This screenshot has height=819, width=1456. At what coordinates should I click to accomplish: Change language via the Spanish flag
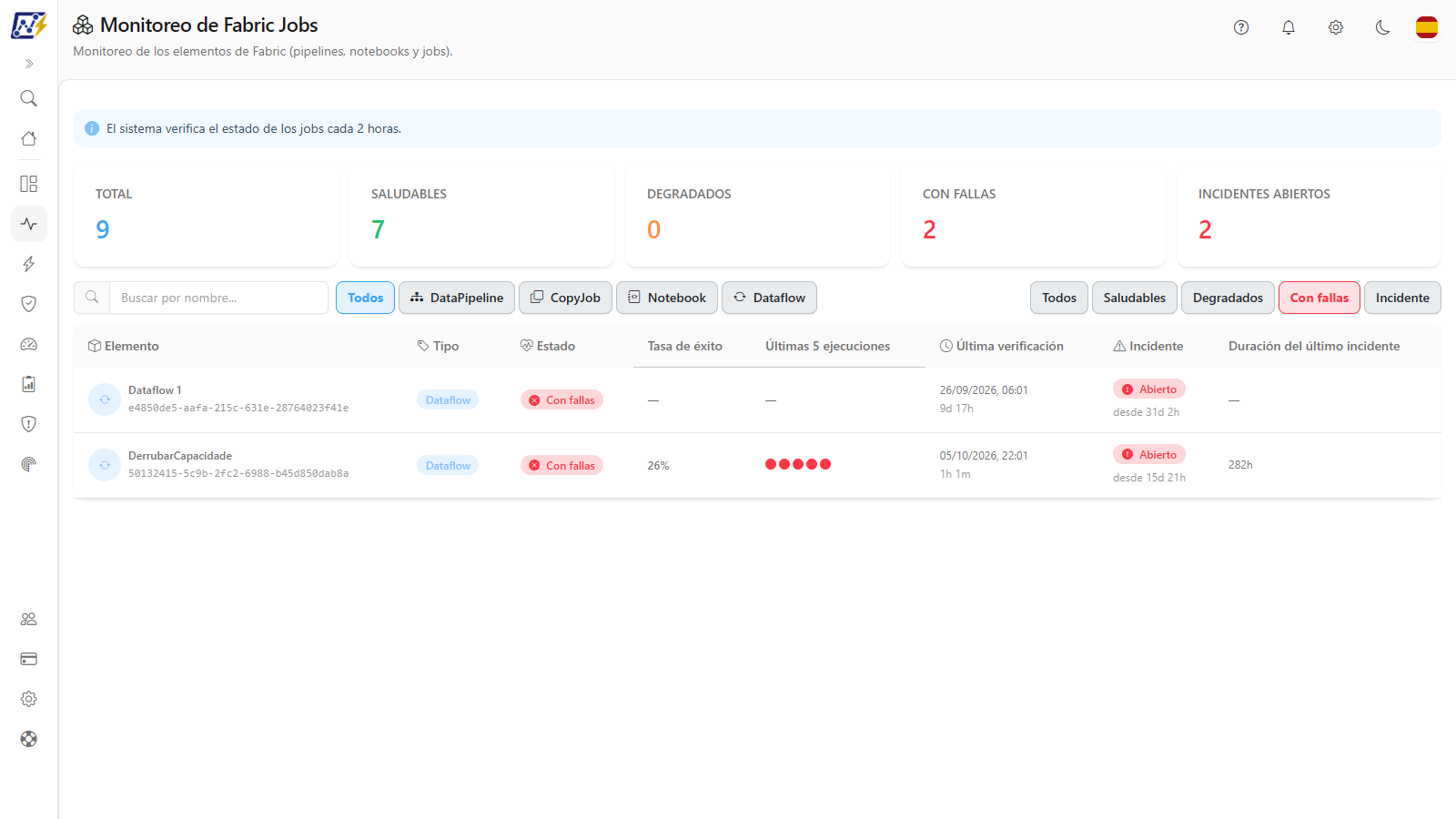[1427, 27]
